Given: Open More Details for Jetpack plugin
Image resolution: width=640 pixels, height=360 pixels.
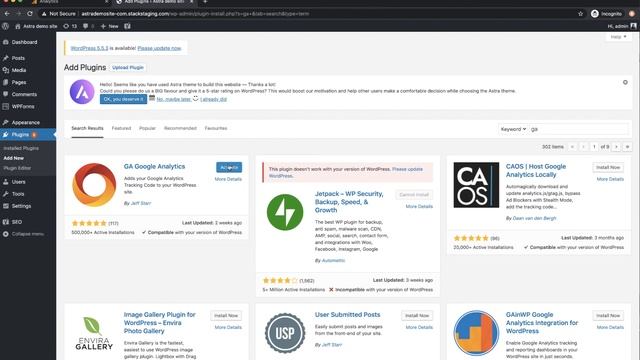Looking at the screenshot, I should point(419,207).
